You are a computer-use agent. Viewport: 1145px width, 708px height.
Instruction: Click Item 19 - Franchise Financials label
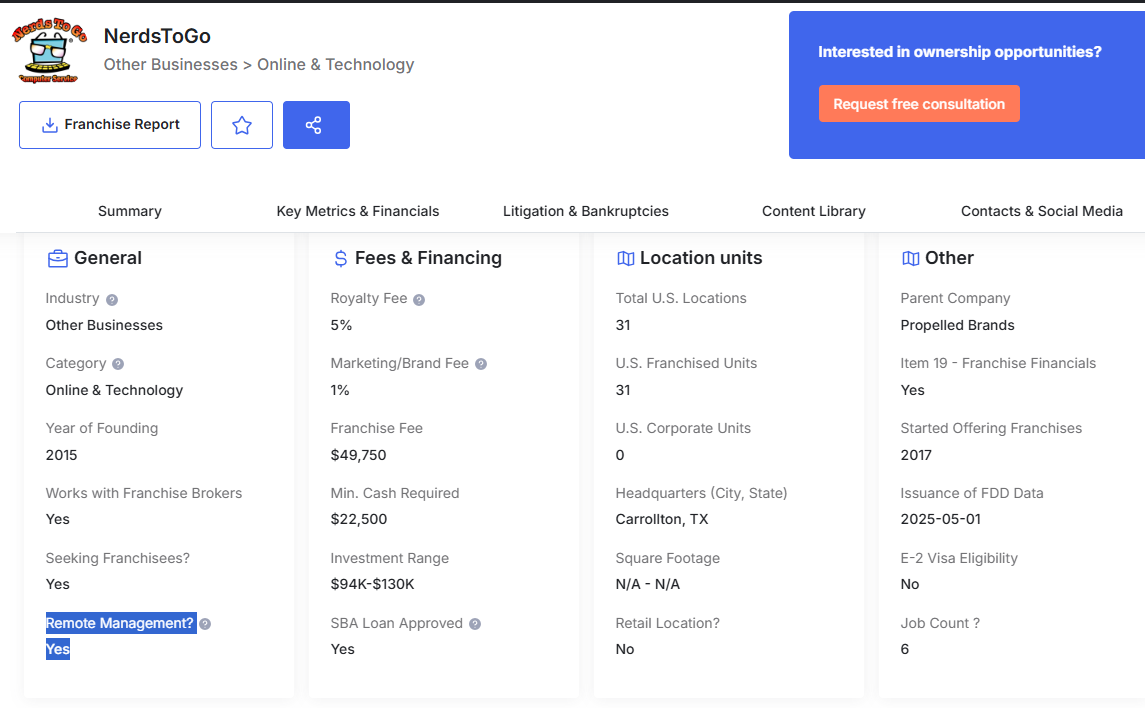pyautogui.click(x=998, y=363)
